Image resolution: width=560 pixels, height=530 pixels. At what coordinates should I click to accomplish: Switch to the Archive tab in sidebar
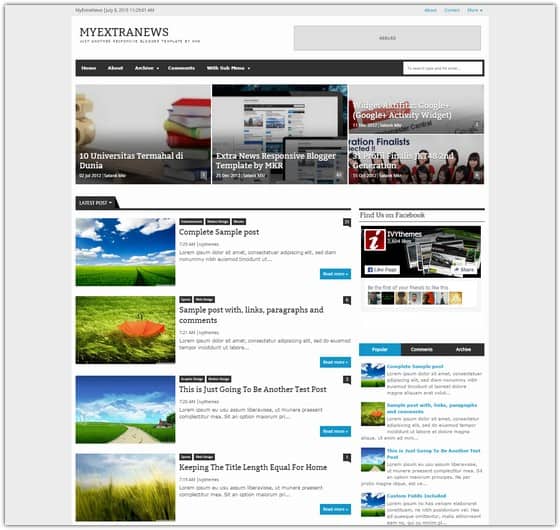click(464, 349)
